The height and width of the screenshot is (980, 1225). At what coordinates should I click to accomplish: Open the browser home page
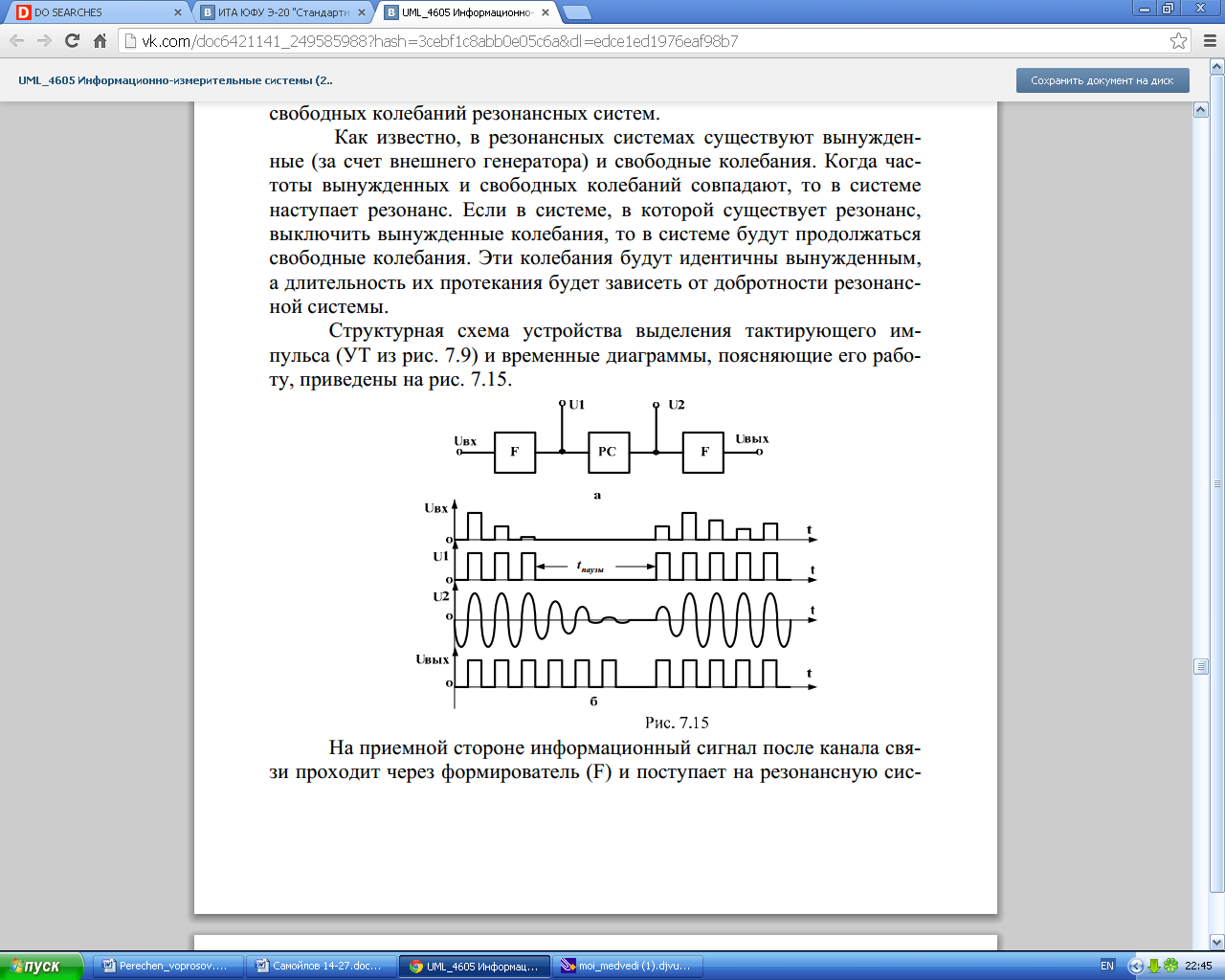pyautogui.click(x=100, y=41)
